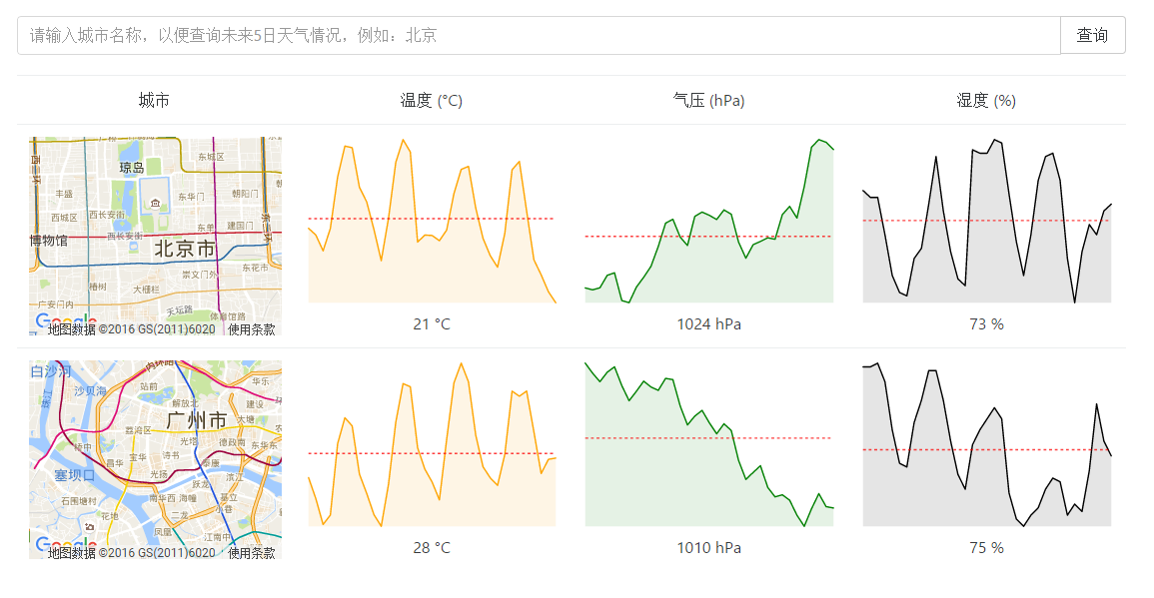Viewport: 1154px width, 598px height.
Task: Open 使用条款 link on Beijing map
Action: (x=251, y=330)
